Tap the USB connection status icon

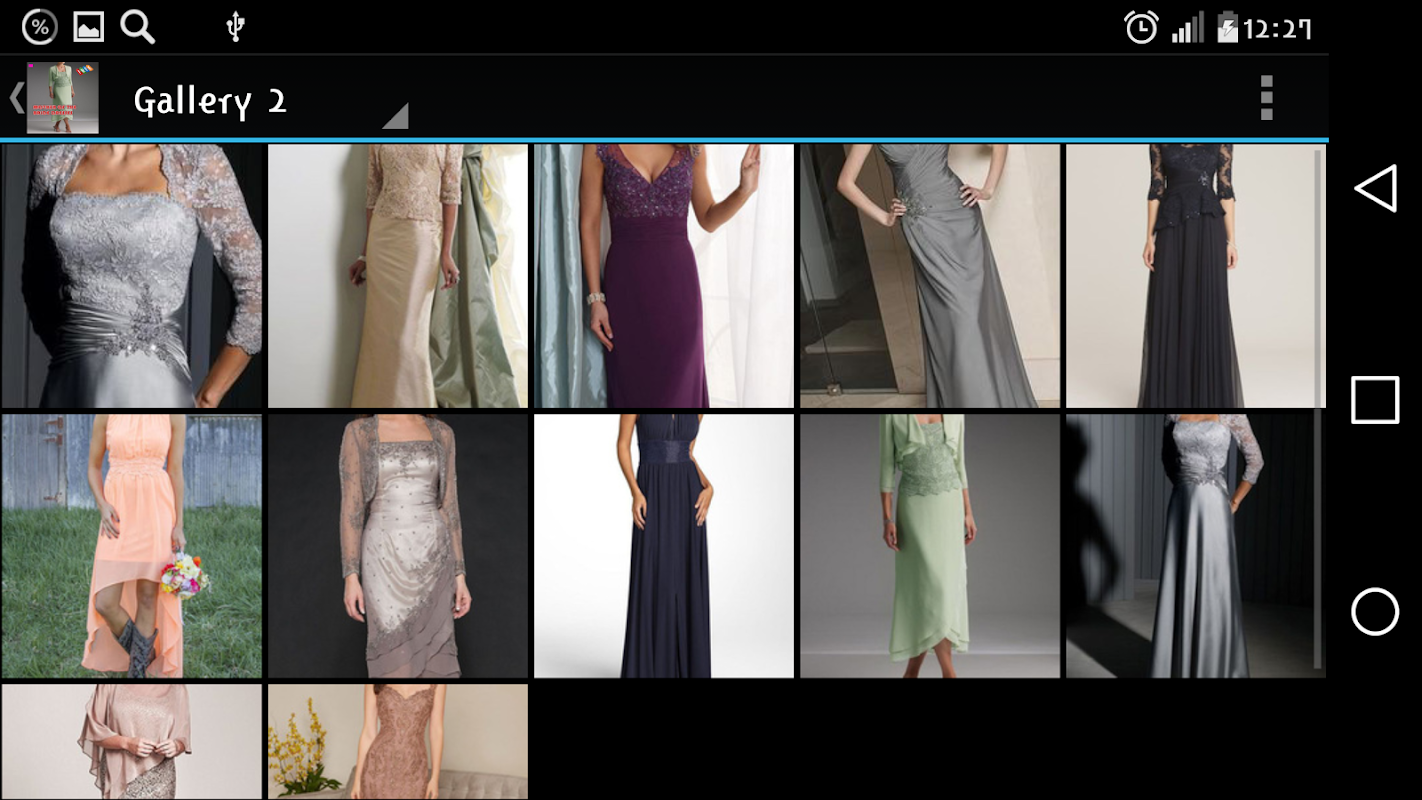(235, 27)
